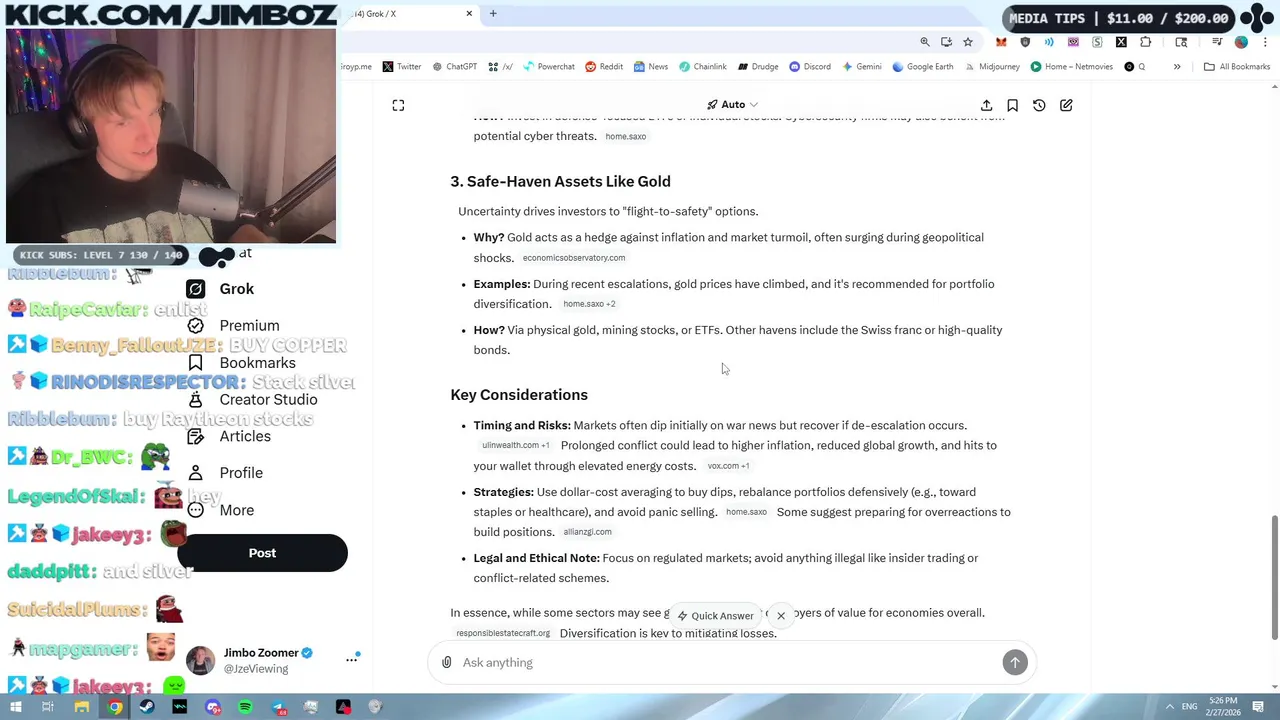Attach a file with the paperclip icon
This screenshot has height=720, width=1280.
[446, 662]
